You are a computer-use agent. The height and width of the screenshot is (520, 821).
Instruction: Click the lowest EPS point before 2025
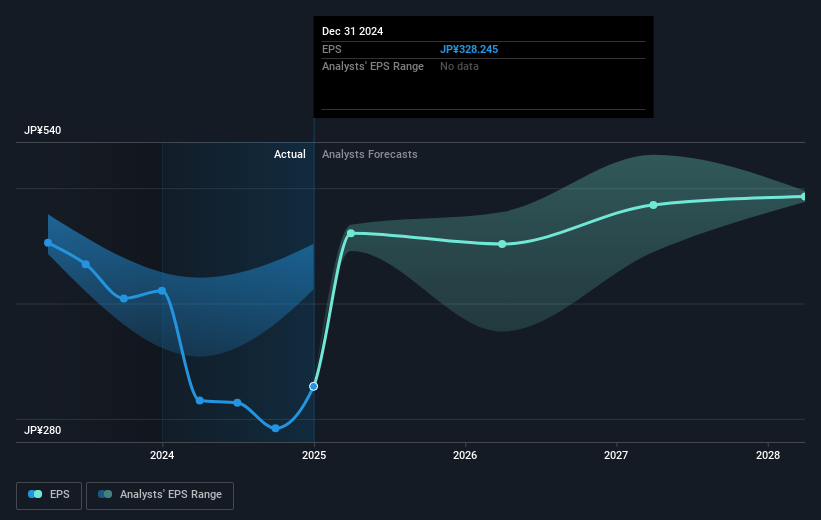[275, 428]
